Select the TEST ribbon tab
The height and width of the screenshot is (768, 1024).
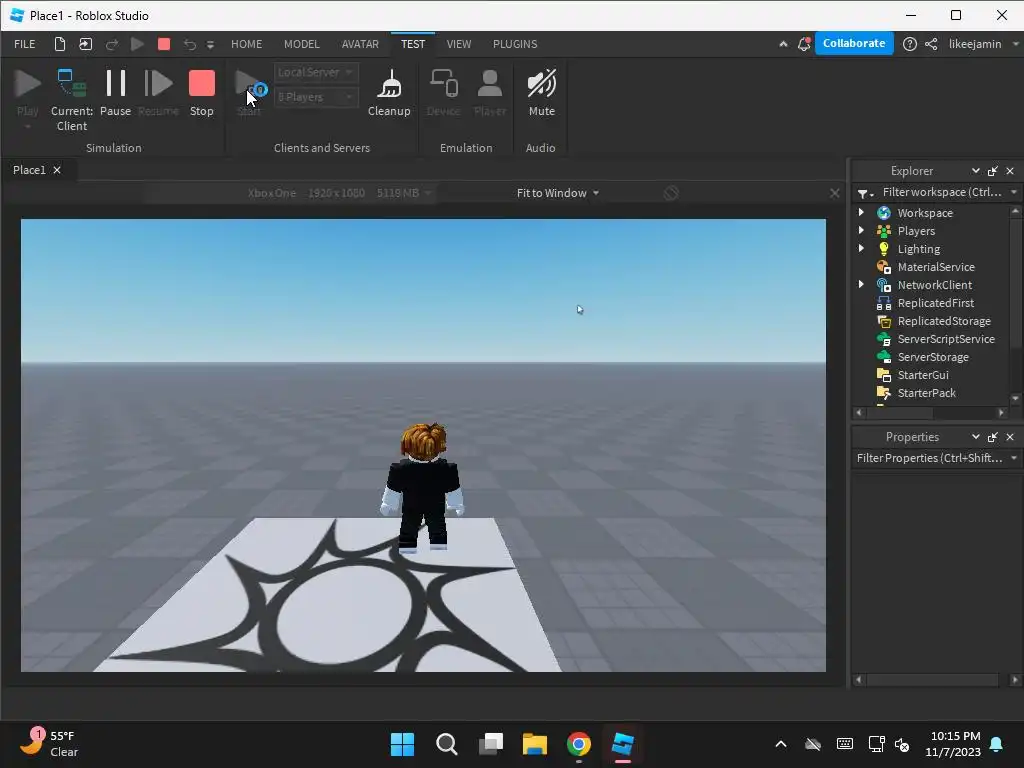click(x=413, y=44)
